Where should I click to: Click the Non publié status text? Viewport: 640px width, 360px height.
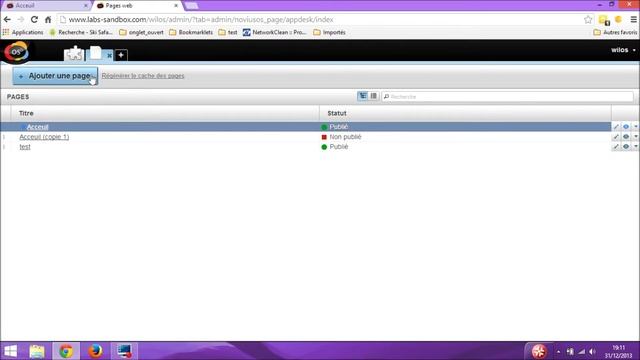(x=345, y=137)
